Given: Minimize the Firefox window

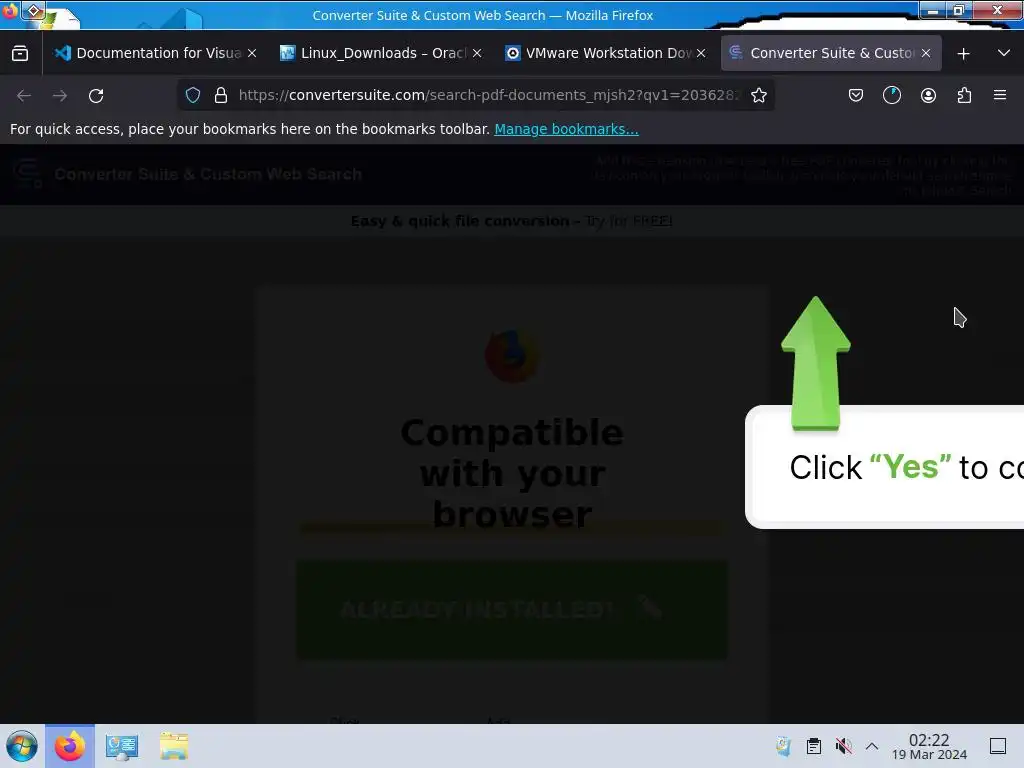Looking at the screenshot, I should (x=933, y=10).
